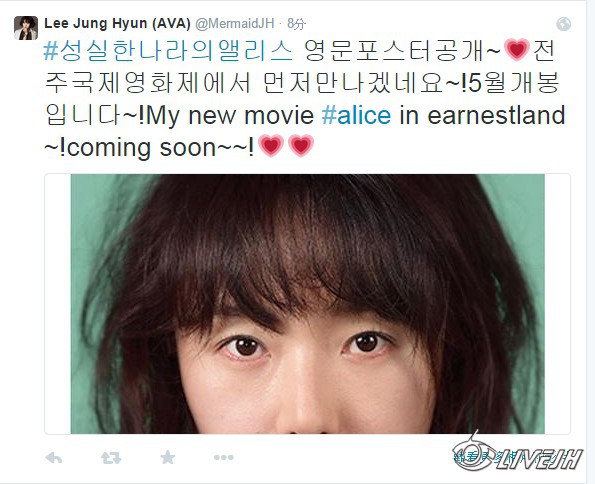Retweet the Alice in Earnestland post

click(111, 458)
